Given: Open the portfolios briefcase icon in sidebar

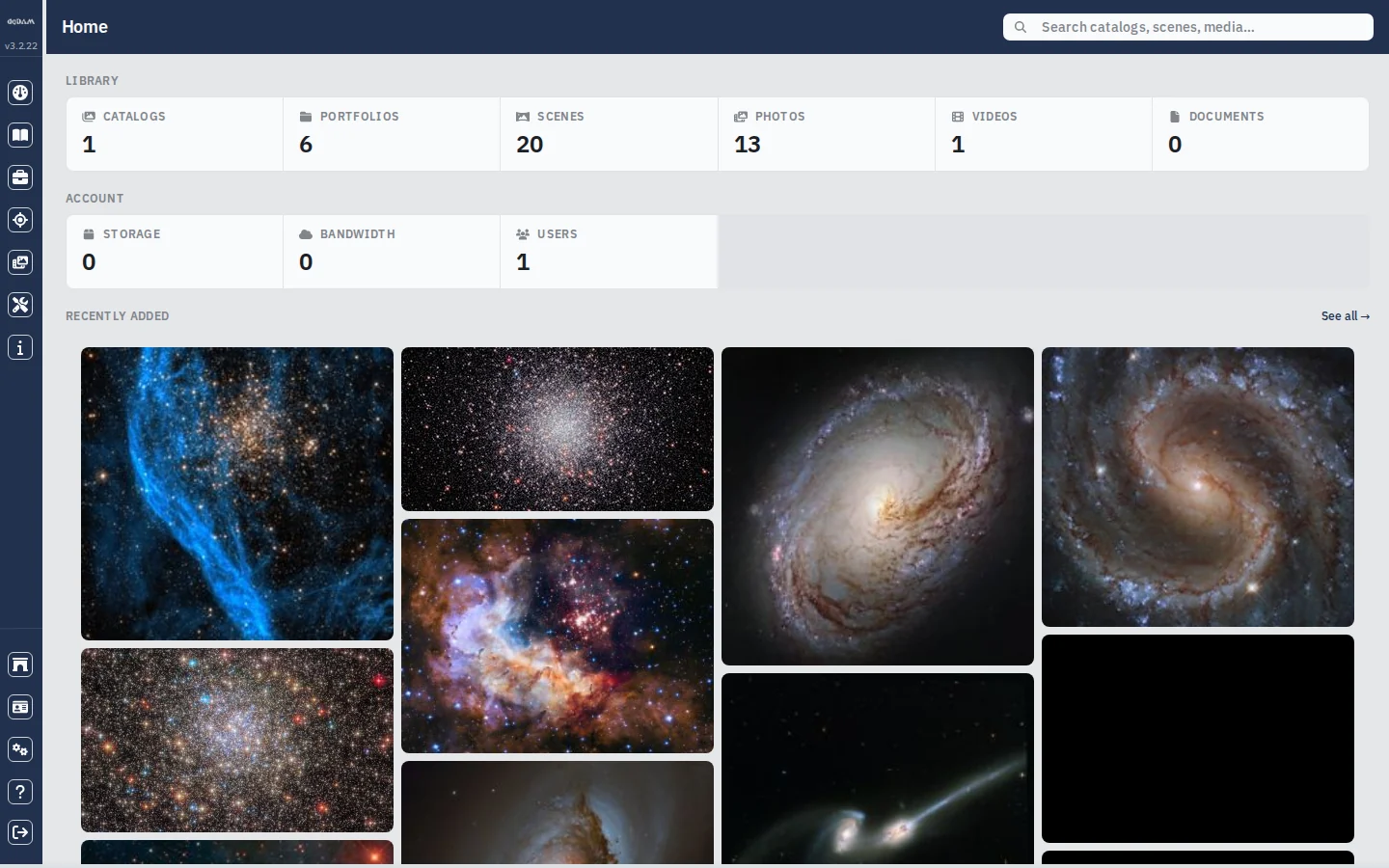Looking at the screenshot, I should [20, 177].
